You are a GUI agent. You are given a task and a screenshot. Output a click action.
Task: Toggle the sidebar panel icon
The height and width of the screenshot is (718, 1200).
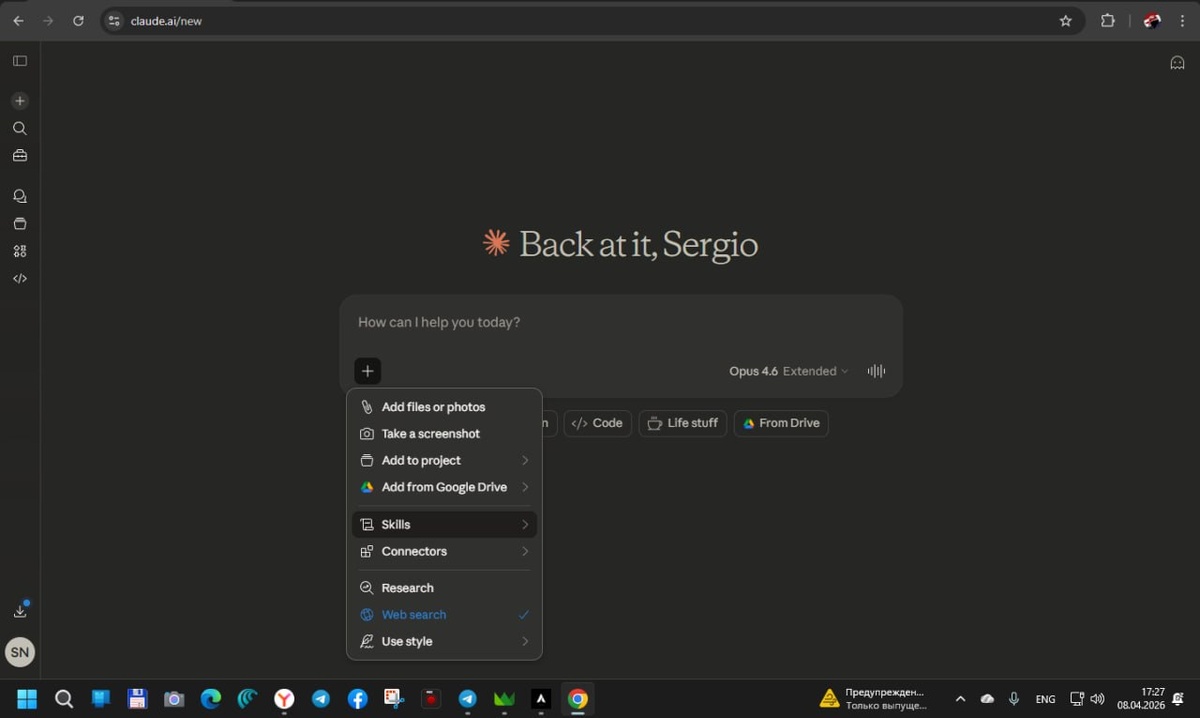20,61
